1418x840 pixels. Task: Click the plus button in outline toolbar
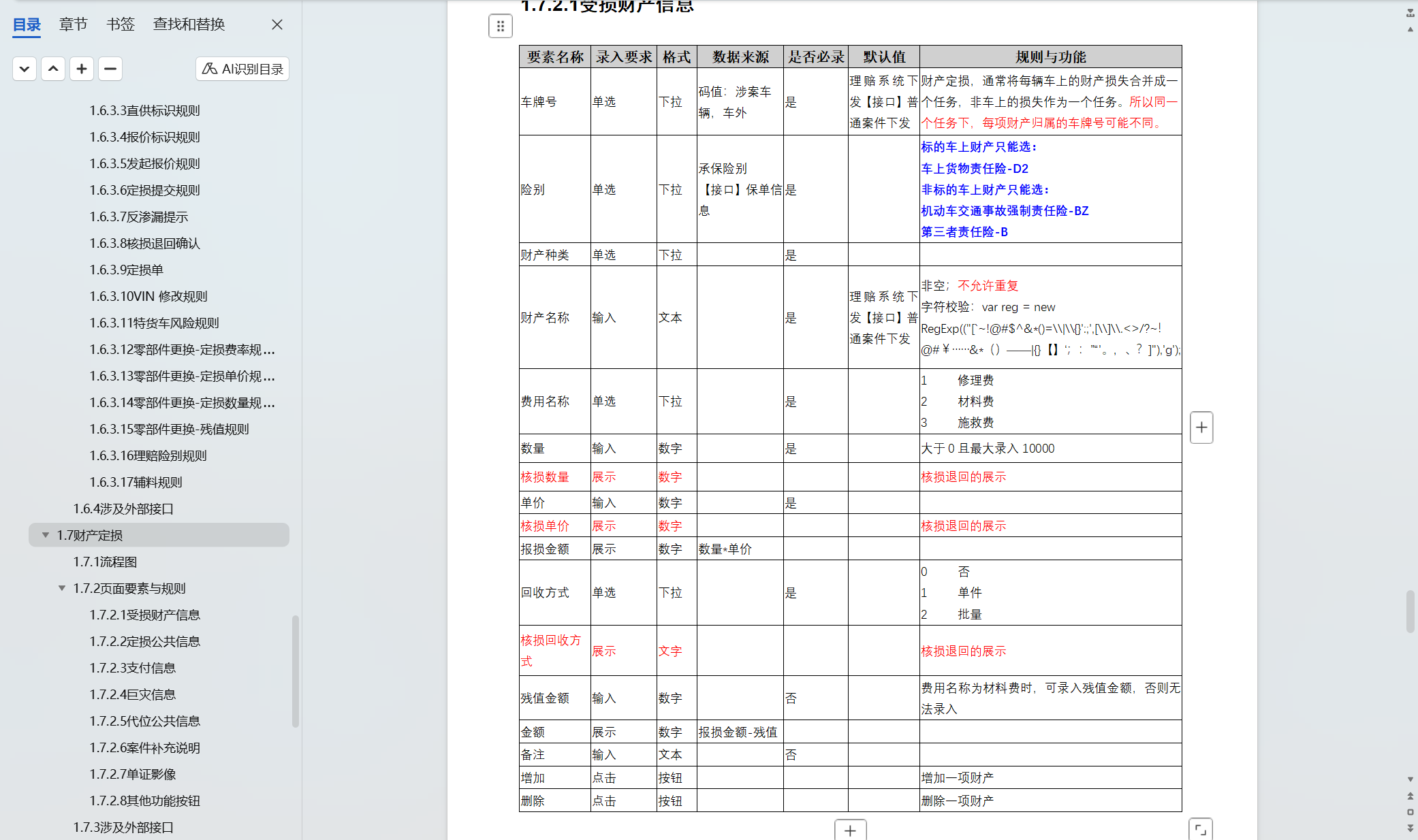coord(82,69)
